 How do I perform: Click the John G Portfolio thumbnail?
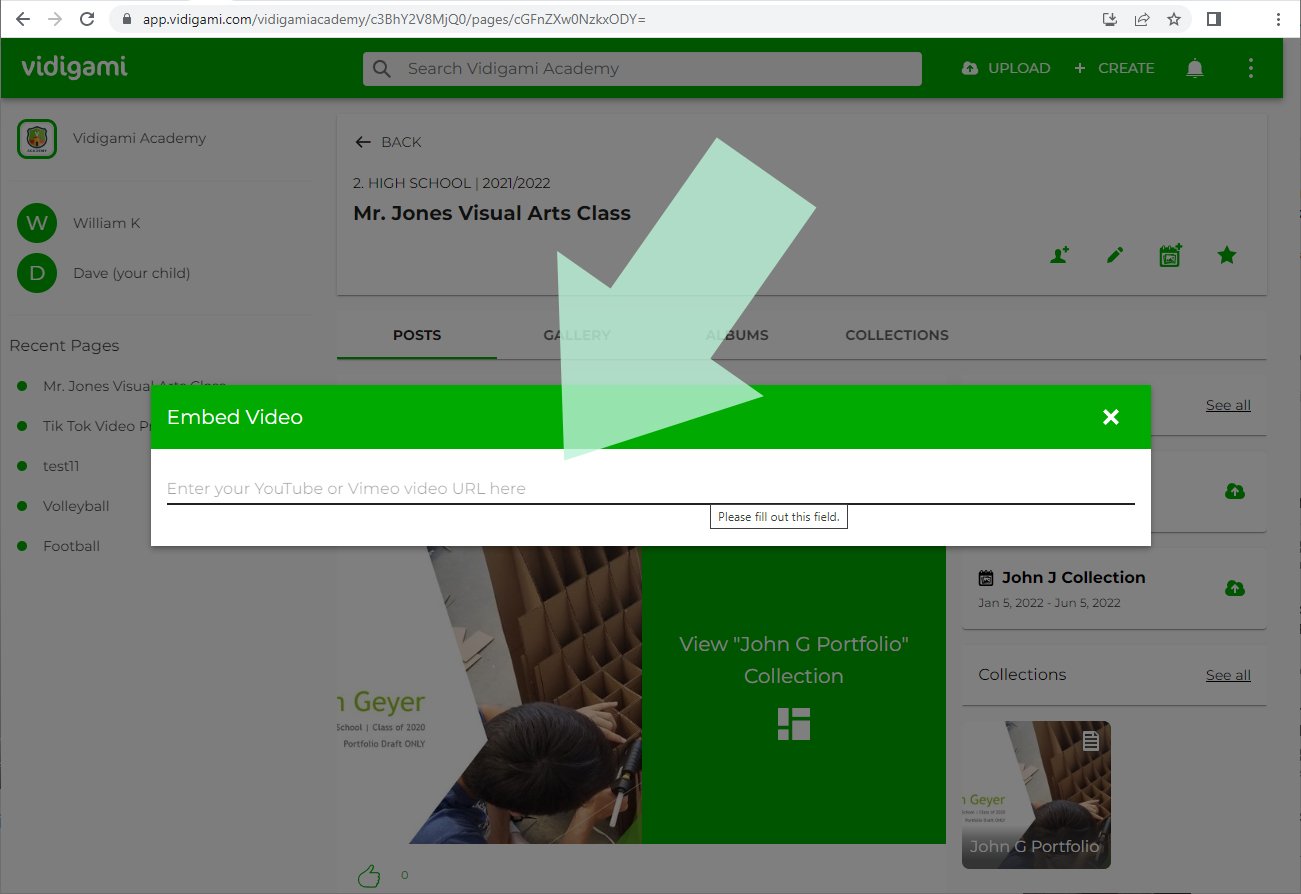click(1036, 795)
